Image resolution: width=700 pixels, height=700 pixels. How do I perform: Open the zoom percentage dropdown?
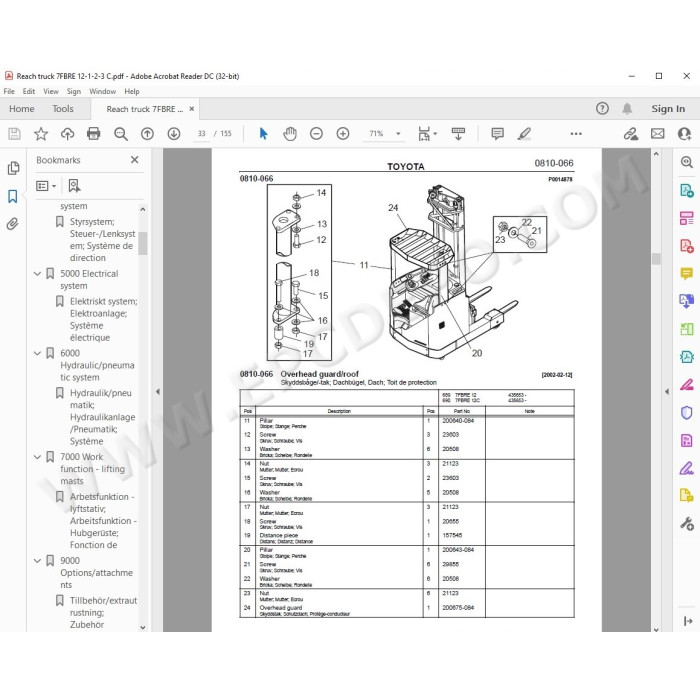tap(398, 133)
